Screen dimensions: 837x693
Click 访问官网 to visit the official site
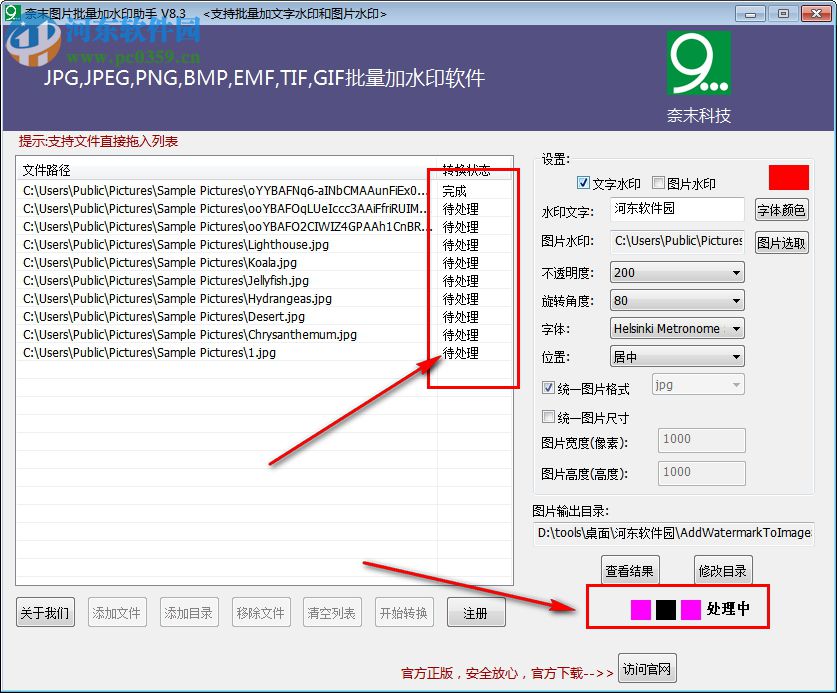point(645,668)
